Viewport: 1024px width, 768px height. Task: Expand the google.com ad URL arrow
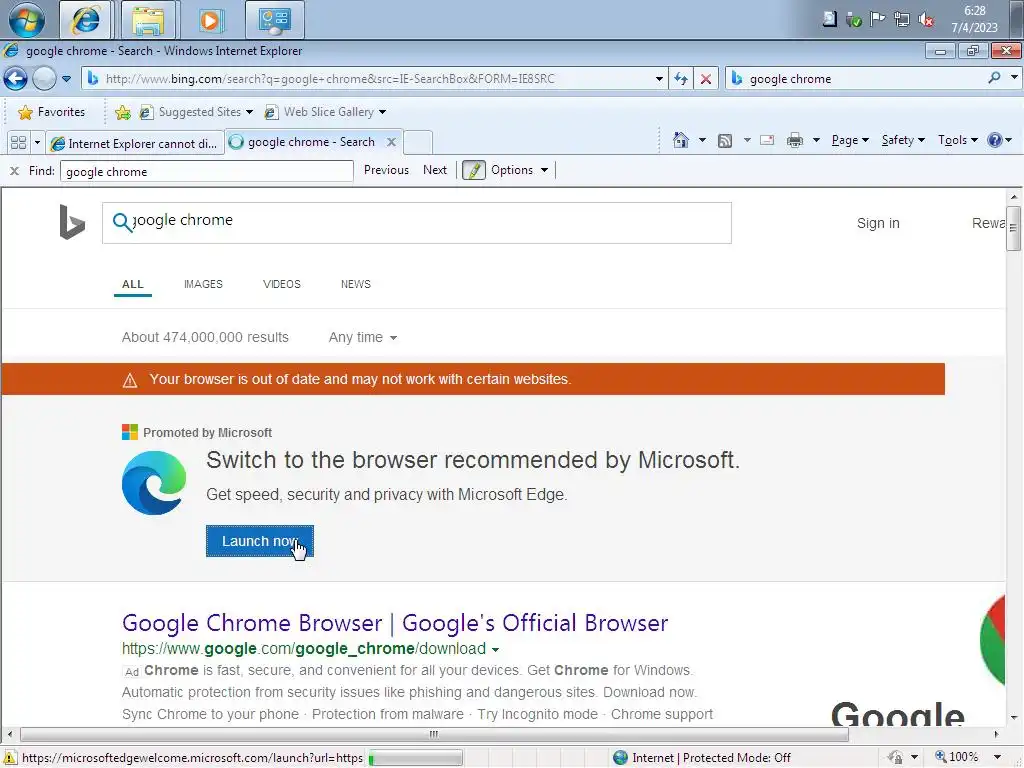[495, 650]
